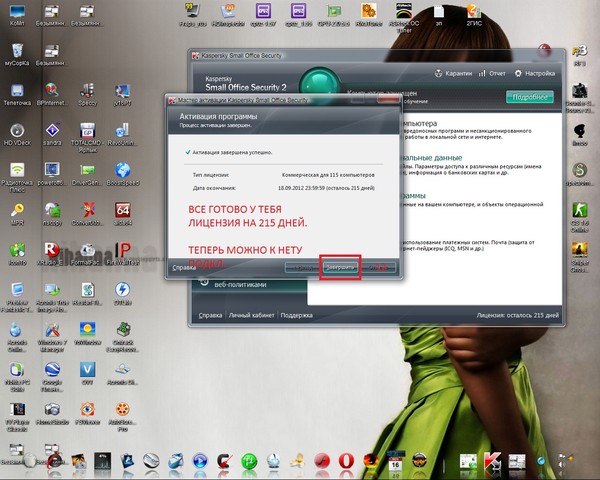
Task: Open the Google Earth desktop icon
Action: click(x=52, y=377)
